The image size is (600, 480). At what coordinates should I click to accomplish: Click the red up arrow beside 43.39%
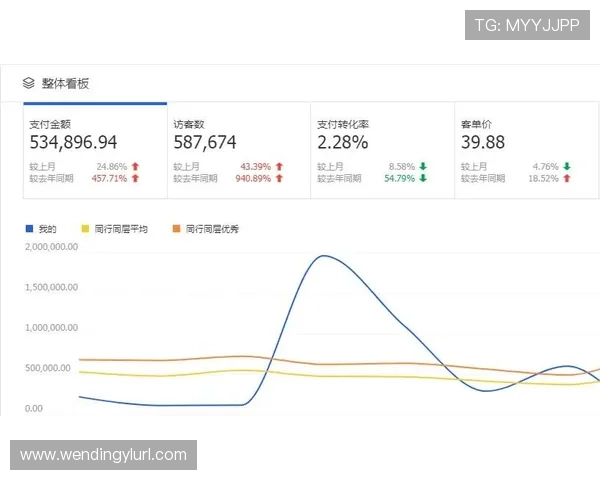(279, 167)
